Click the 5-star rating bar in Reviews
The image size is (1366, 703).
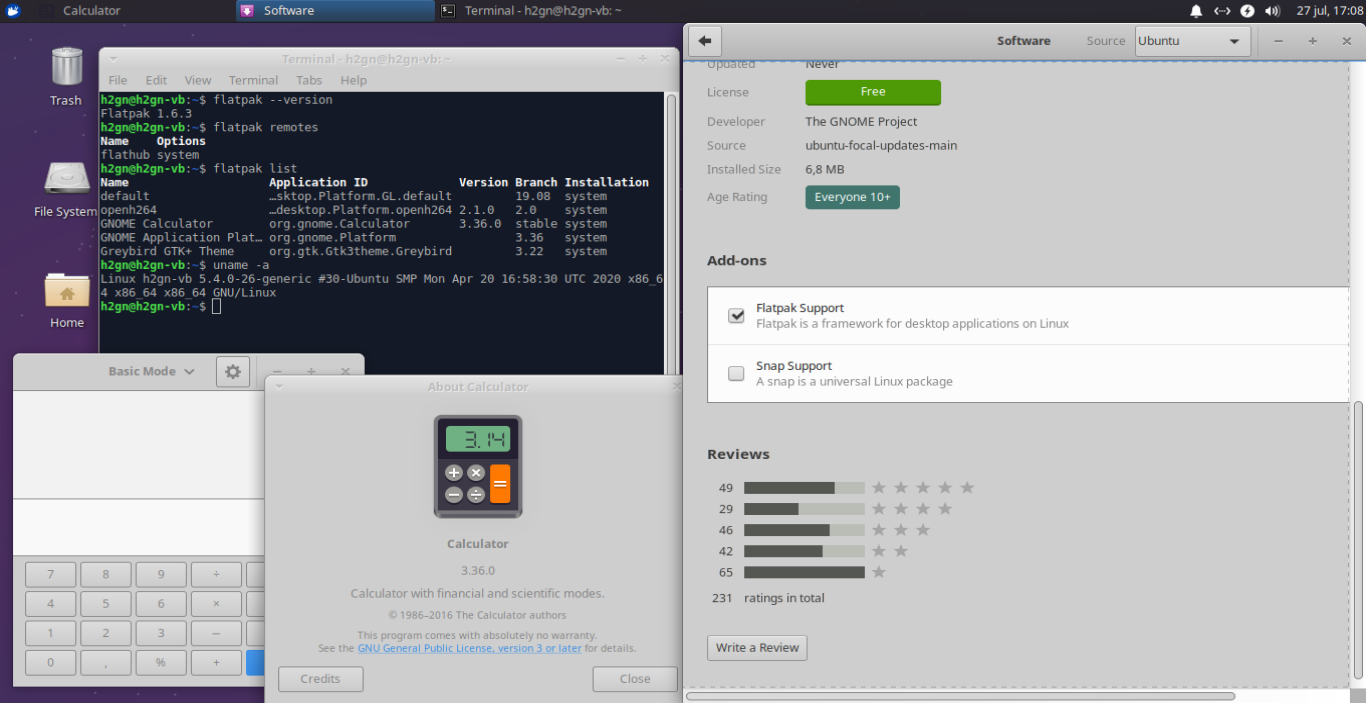click(804, 487)
